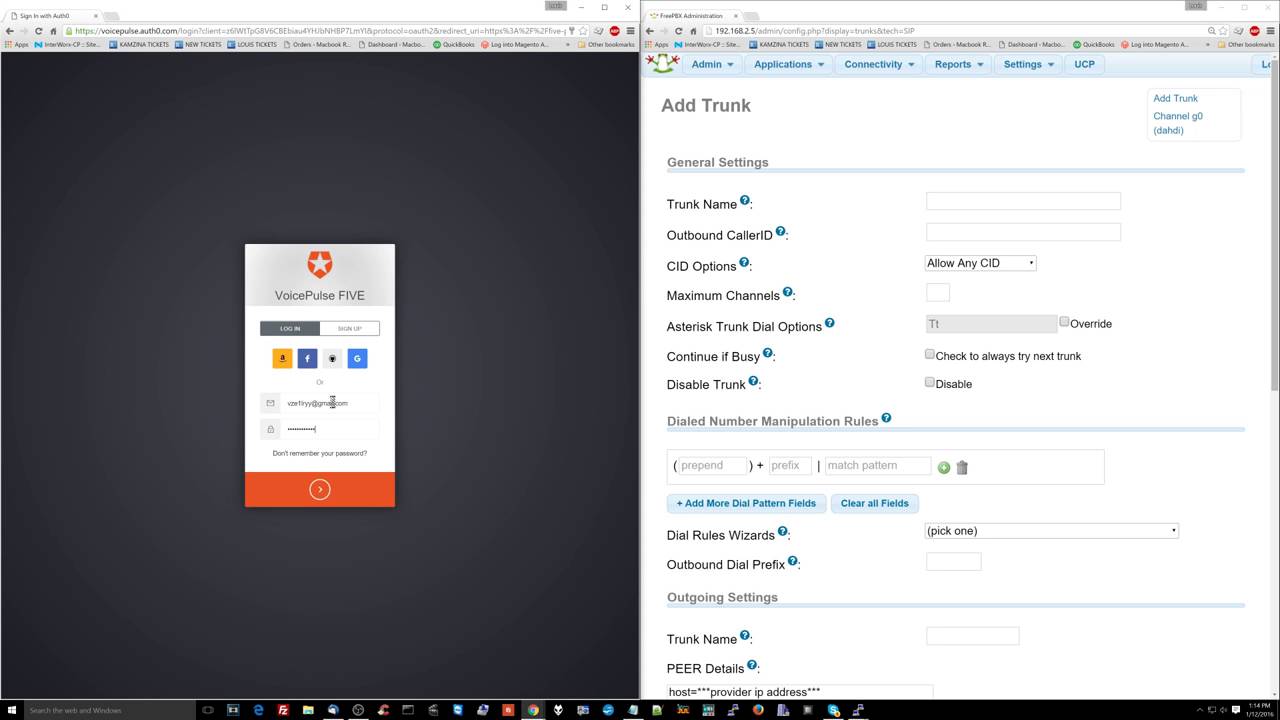Click help icon next to Asterisk Trunk Dial Options
The image size is (1280, 720).
[x=829, y=323]
